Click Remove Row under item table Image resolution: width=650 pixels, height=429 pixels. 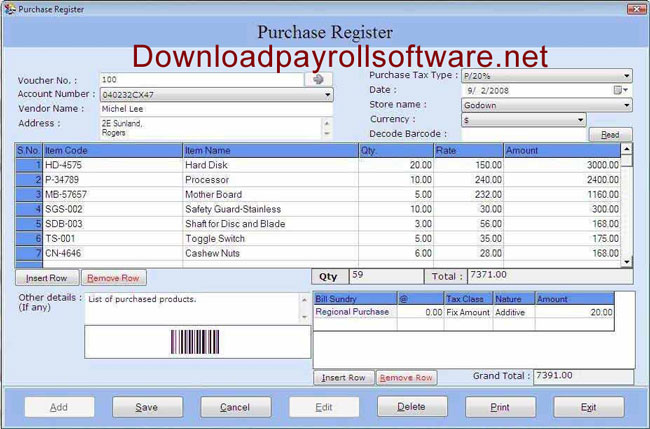coord(113,278)
